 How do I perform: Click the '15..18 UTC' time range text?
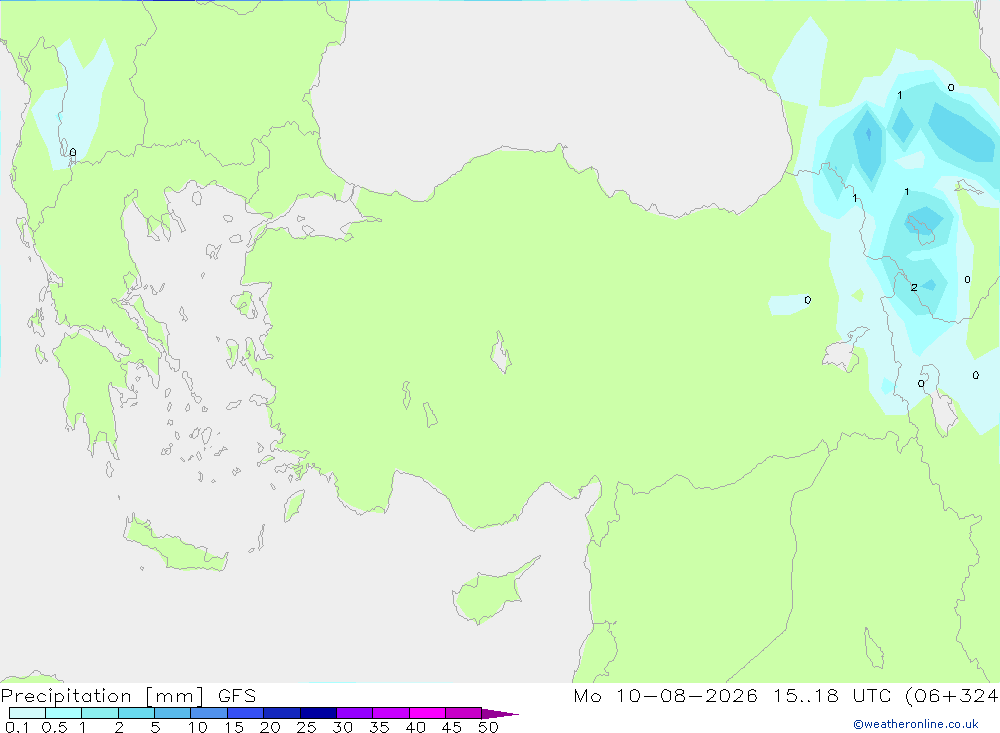[x=831, y=696]
